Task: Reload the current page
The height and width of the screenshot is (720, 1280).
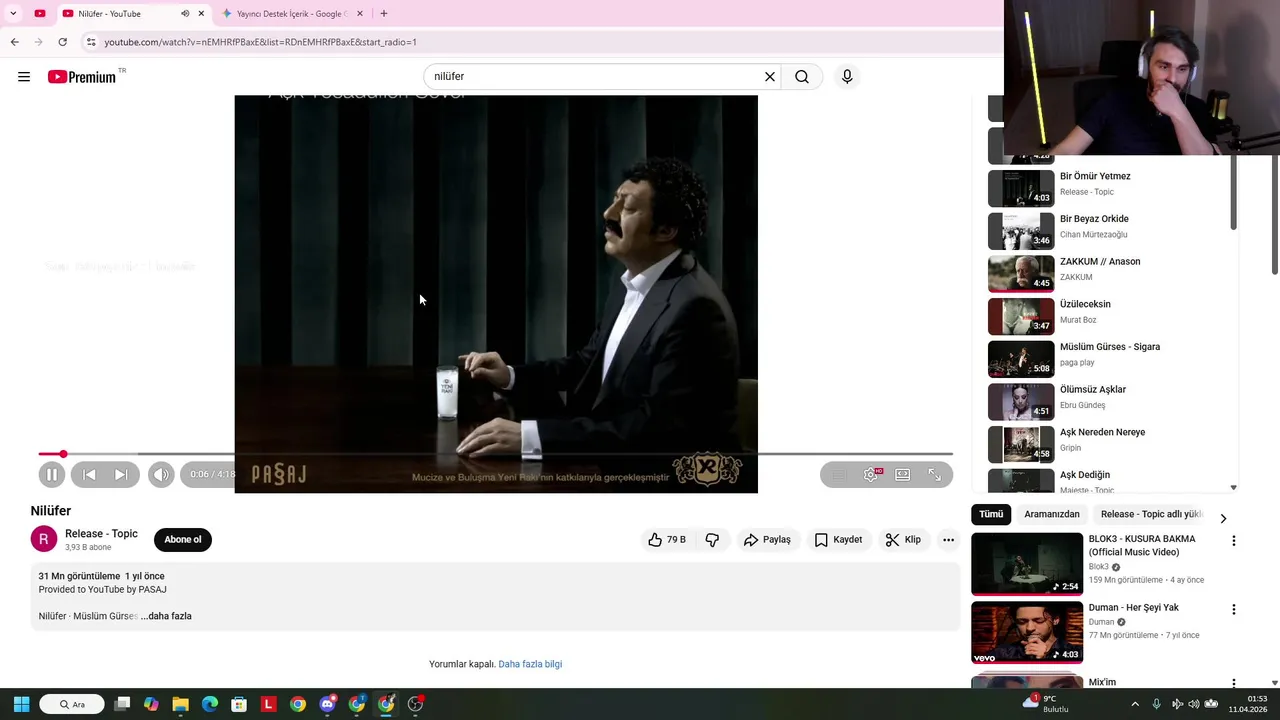Action: coord(62,42)
